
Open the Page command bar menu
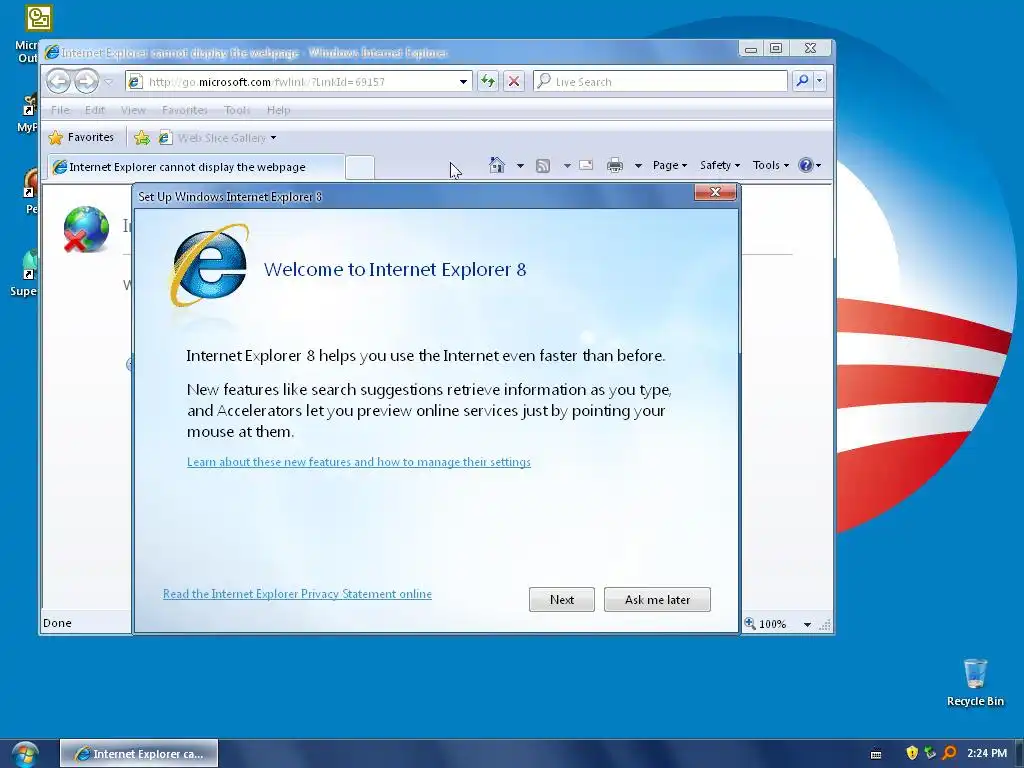tap(669, 165)
